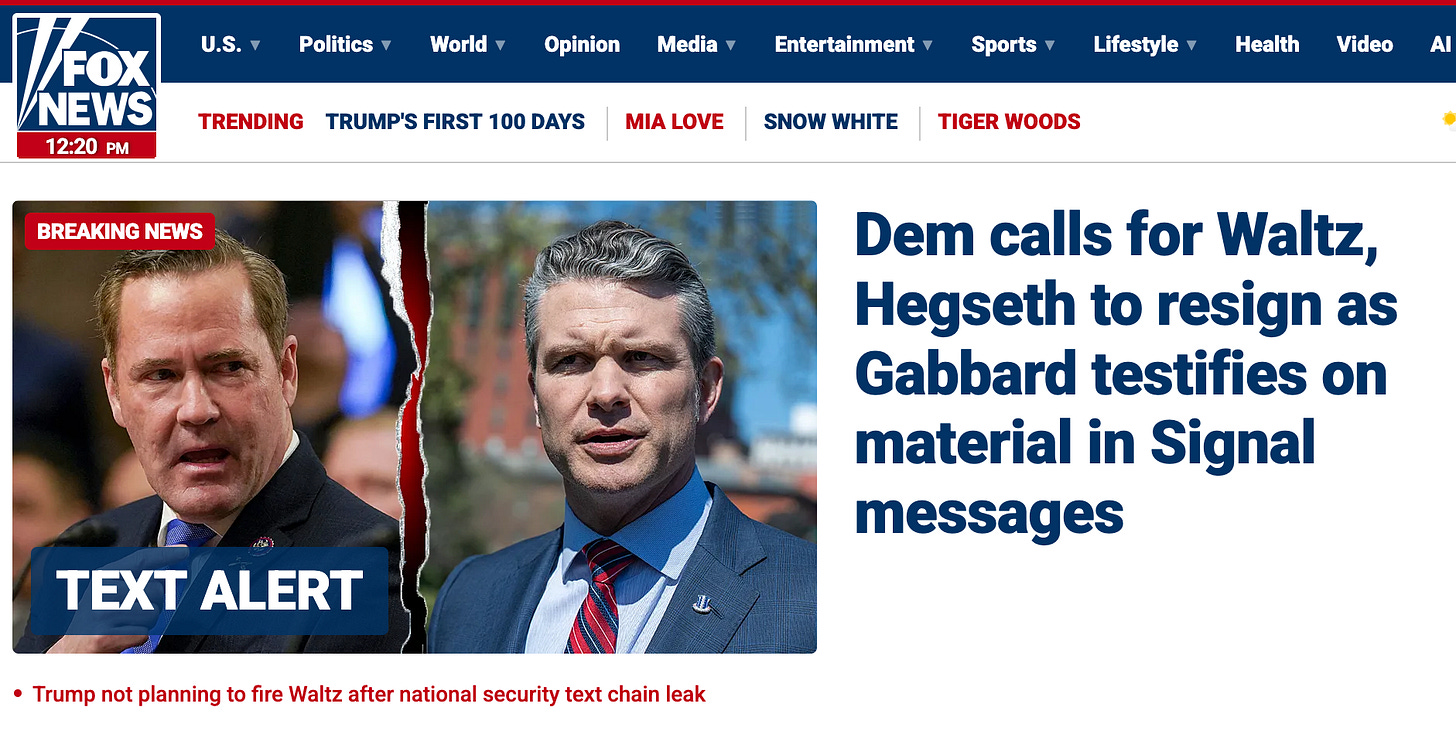Open the World dropdown arrow
The height and width of the screenshot is (741, 1456).
tap(500, 45)
